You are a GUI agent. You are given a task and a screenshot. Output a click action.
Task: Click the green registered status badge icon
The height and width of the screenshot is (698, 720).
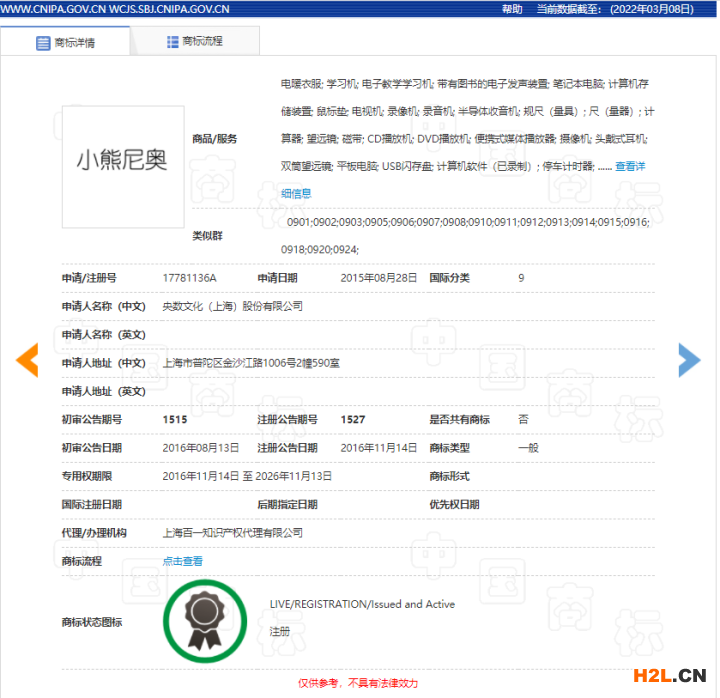(205, 622)
